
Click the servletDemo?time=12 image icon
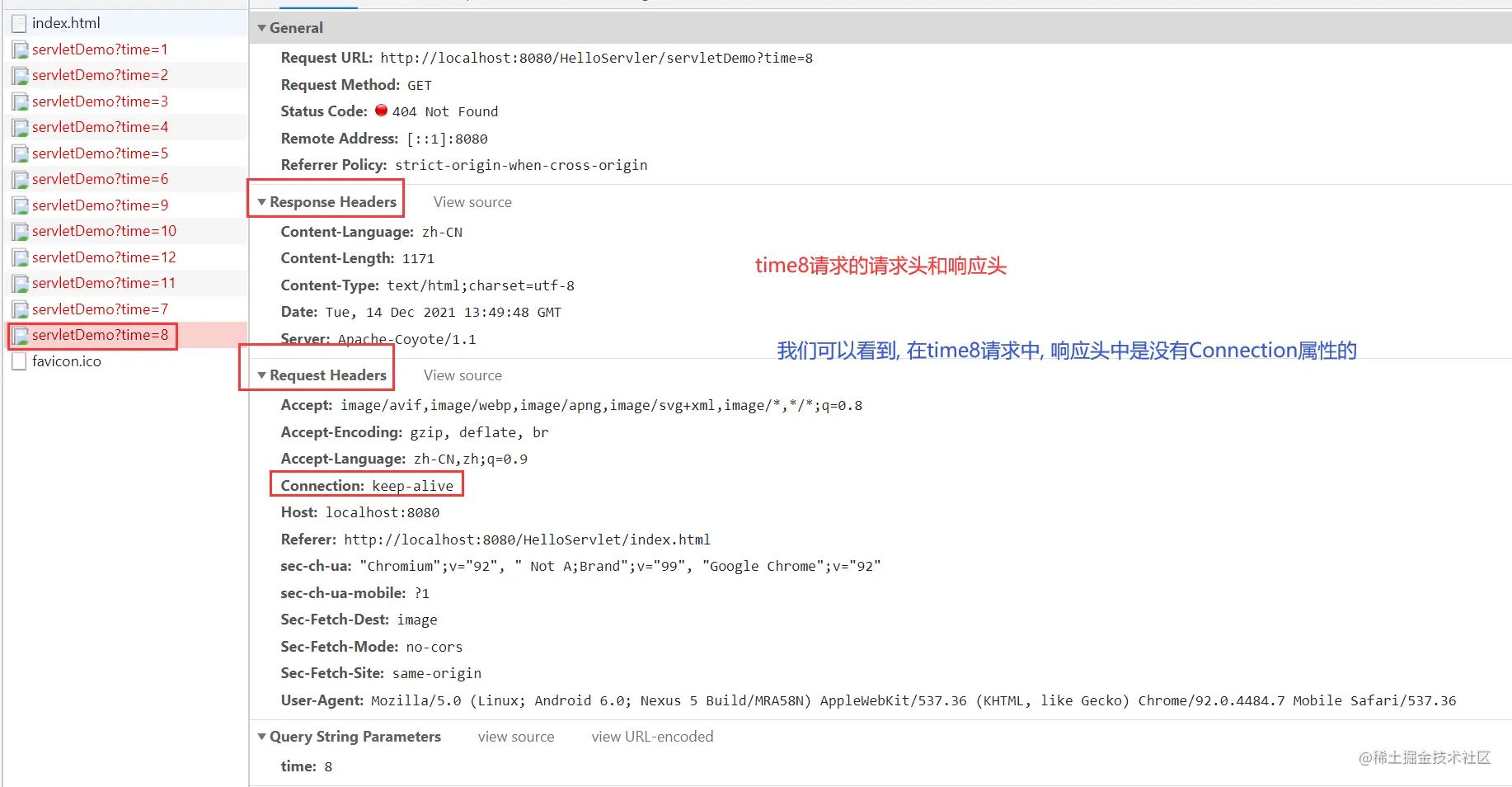[20, 258]
